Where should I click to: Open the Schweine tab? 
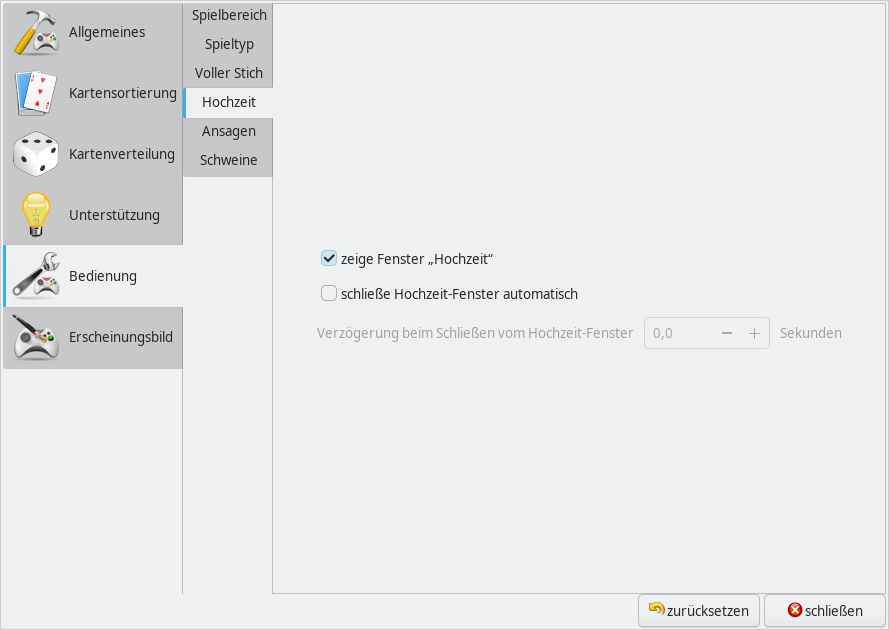[x=229, y=160]
